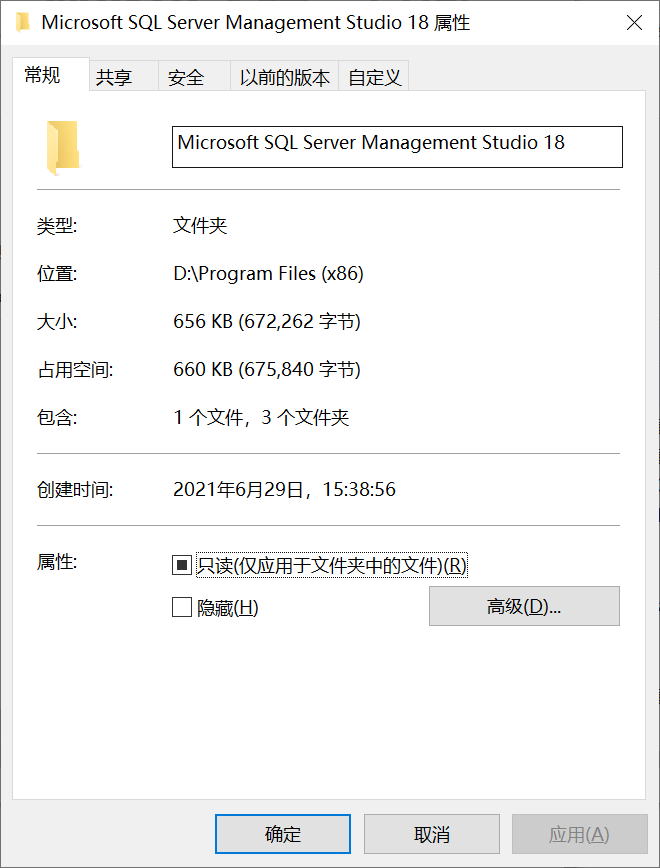The image size is (660, 868).
Task: Click the large yellow folder icon
Action: point(62,146)
